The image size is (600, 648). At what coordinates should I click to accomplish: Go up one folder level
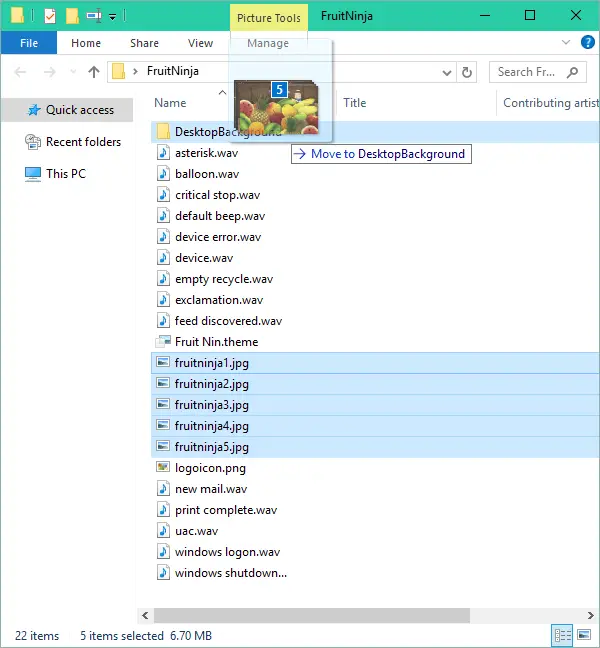tap(94, 72)
